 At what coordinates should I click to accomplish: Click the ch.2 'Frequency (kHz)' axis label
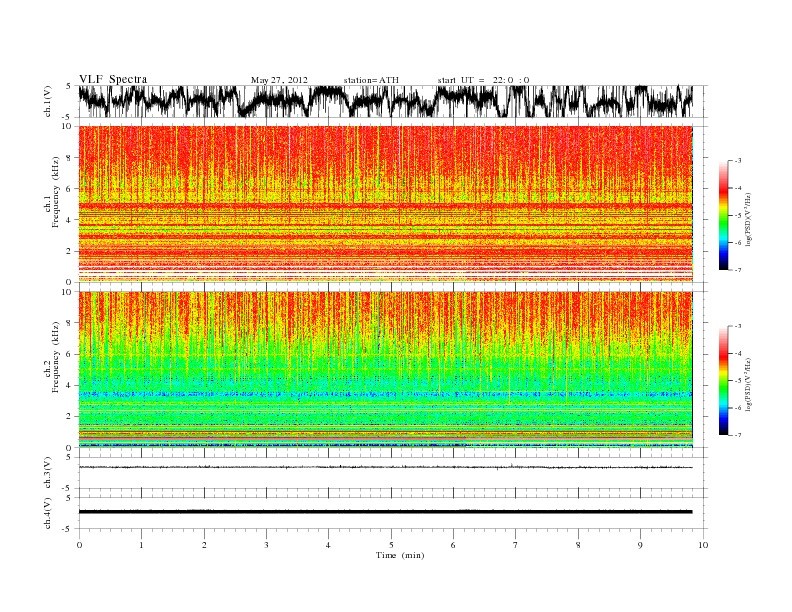(x=56, y=357)
